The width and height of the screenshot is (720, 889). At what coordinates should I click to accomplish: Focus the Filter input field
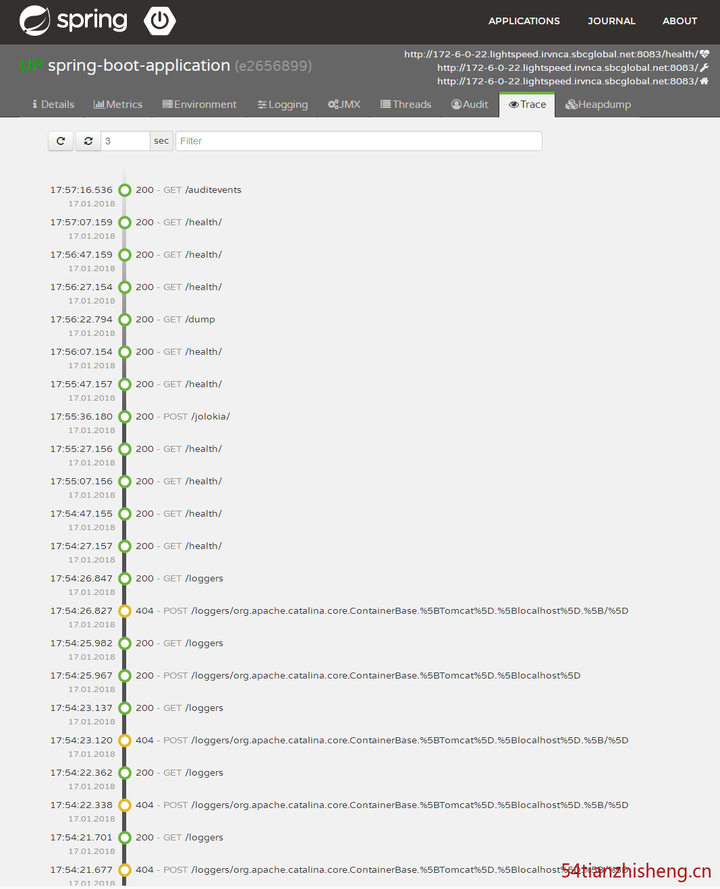[x=359, y=141]
